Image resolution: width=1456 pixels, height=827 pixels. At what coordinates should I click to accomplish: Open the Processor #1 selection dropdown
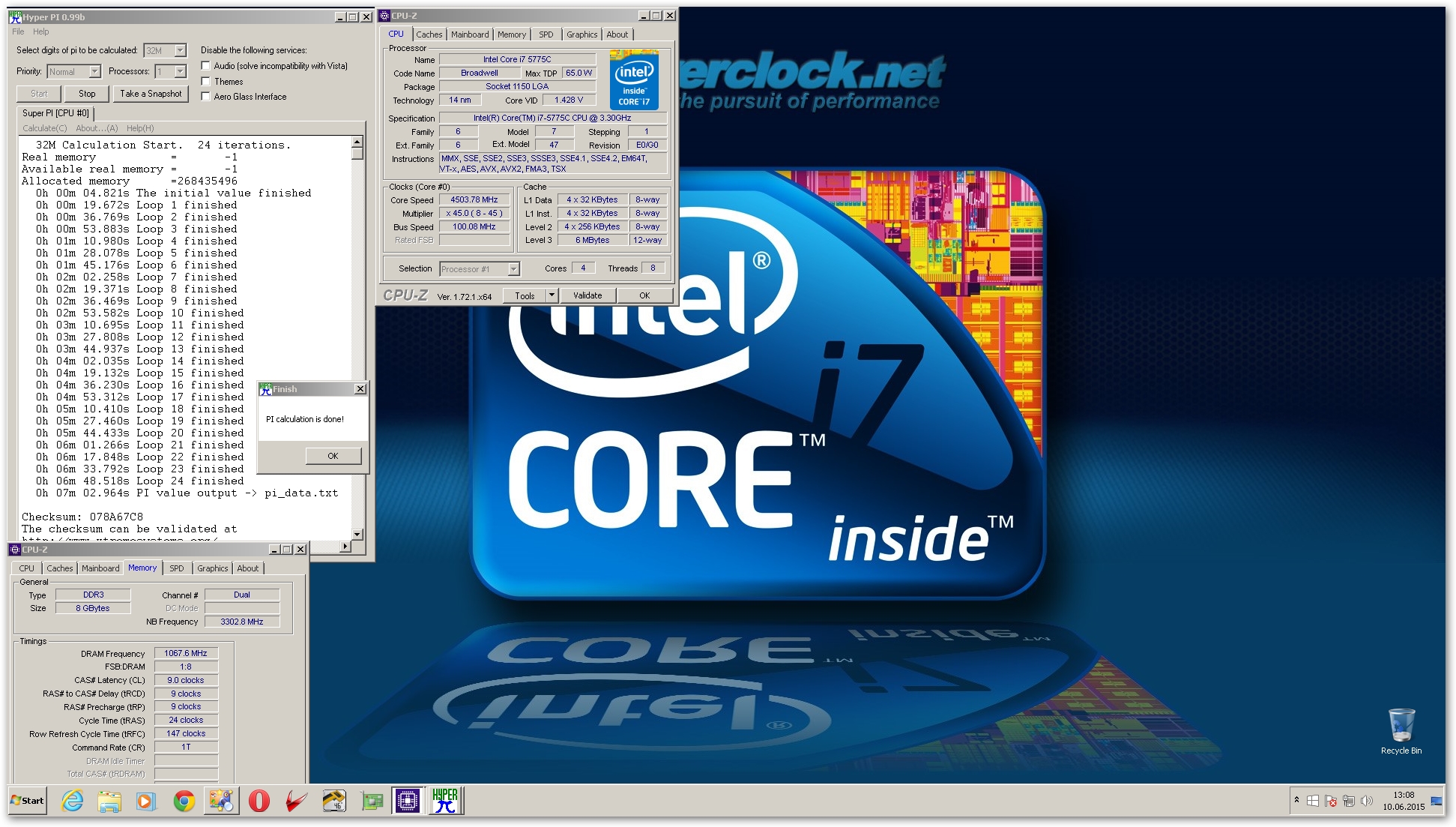coord(514,269)
